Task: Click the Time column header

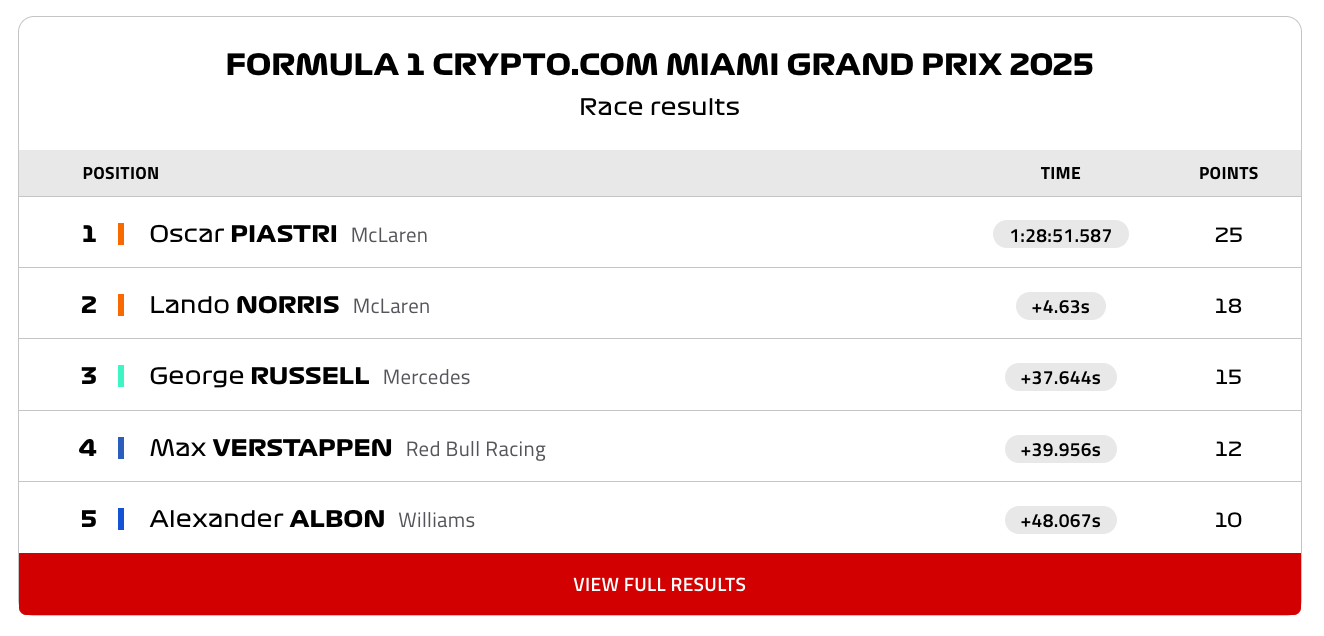Action: click(x=1061, y=173)
